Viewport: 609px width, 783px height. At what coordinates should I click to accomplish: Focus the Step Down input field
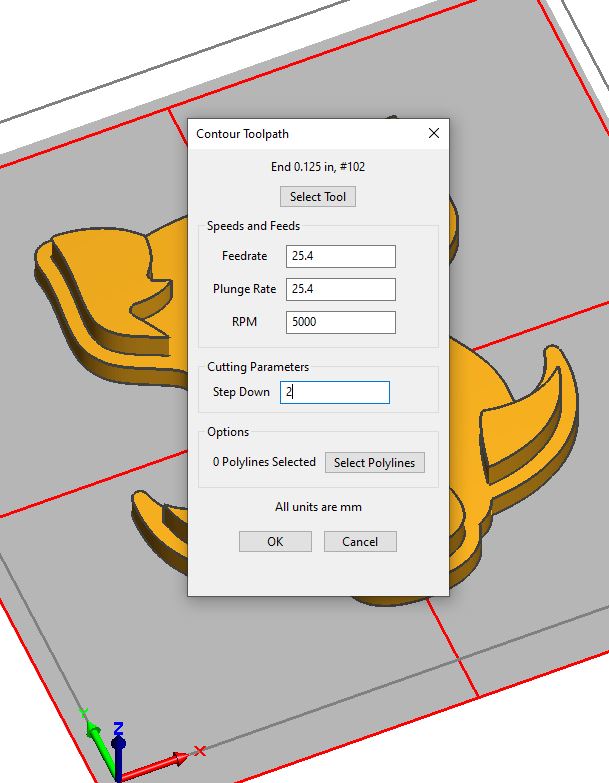click(334, 392)
